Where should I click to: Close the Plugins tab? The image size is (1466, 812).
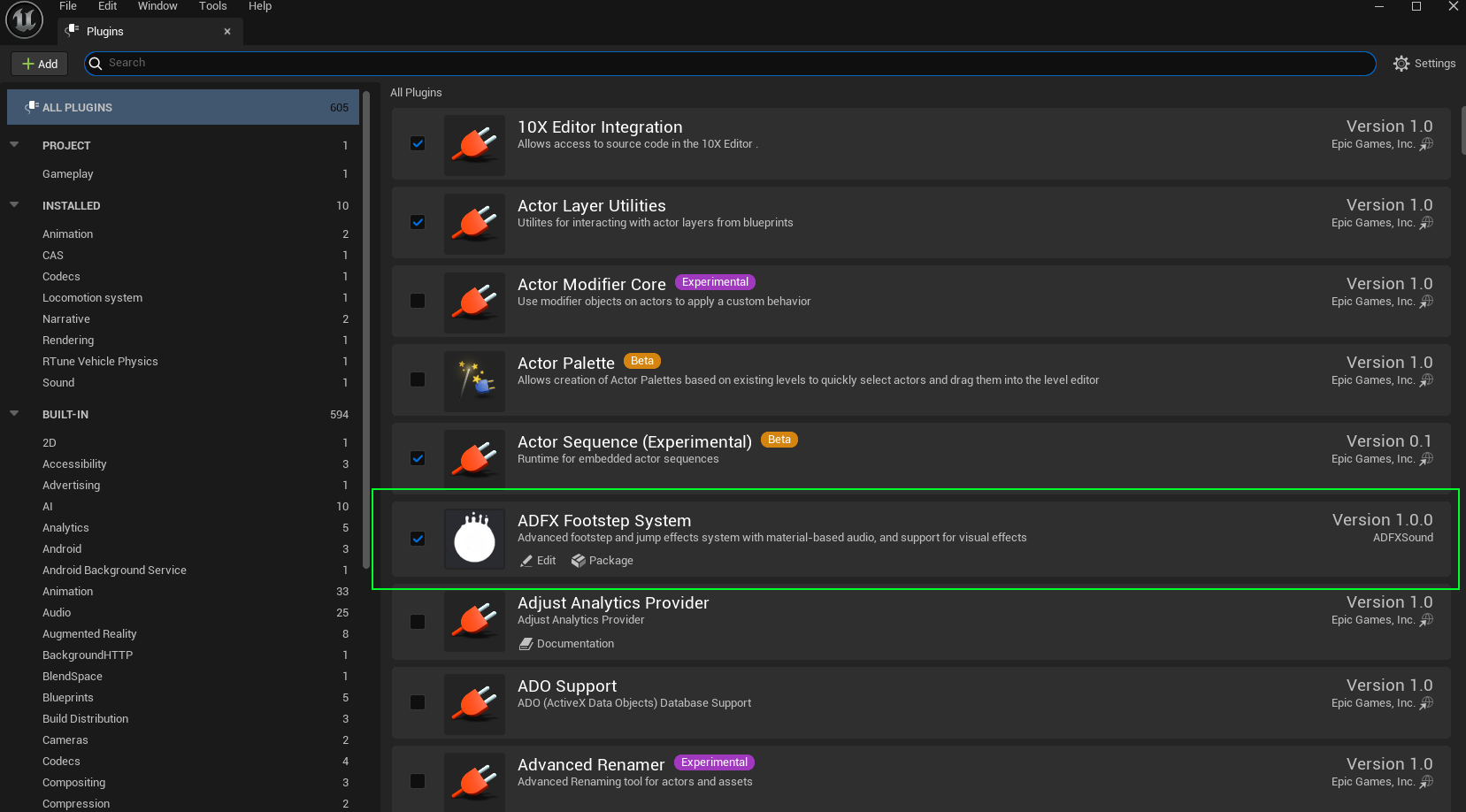point(227,31)
